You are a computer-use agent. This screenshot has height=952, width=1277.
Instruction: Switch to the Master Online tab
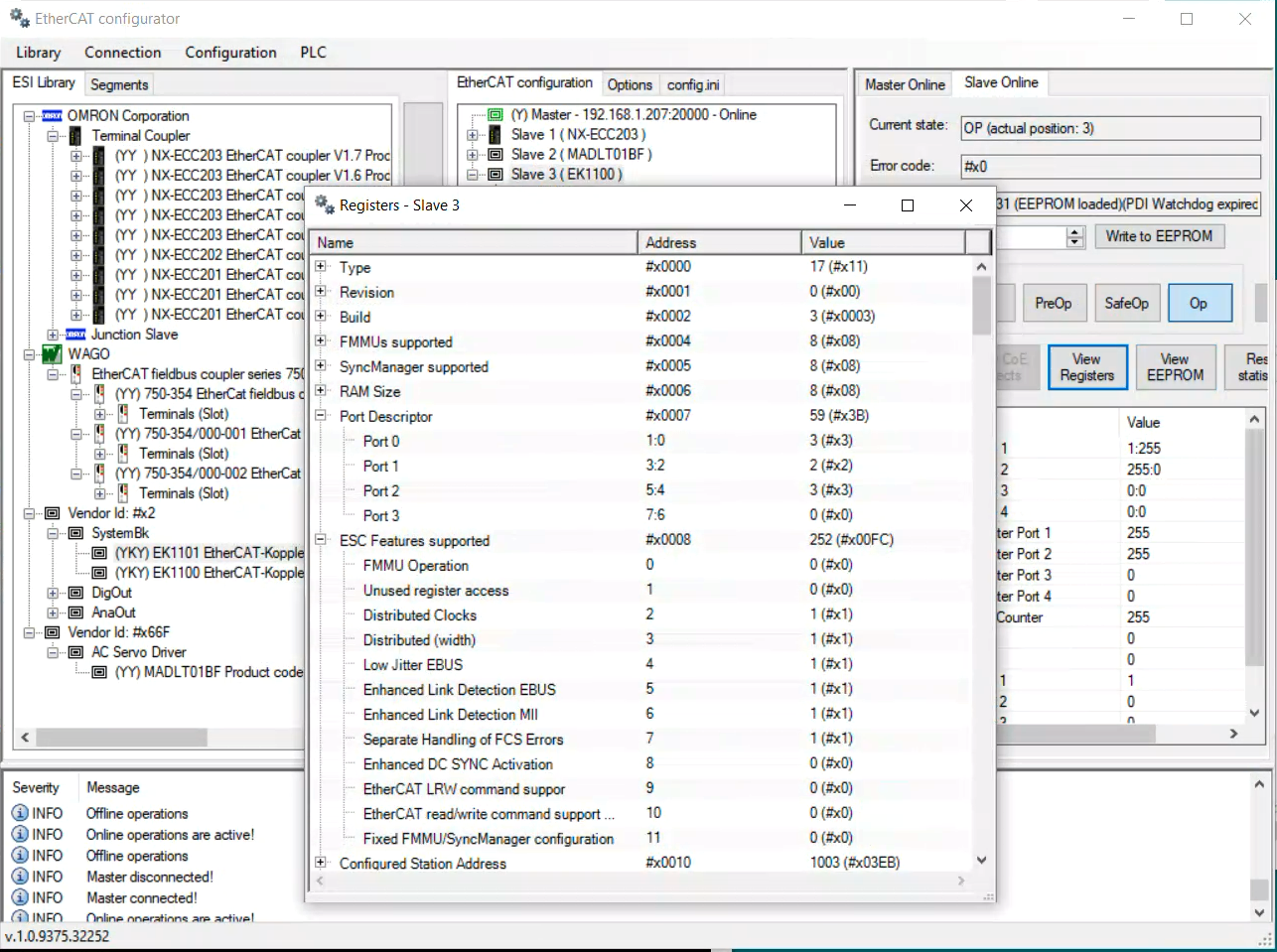click(905, 84)
